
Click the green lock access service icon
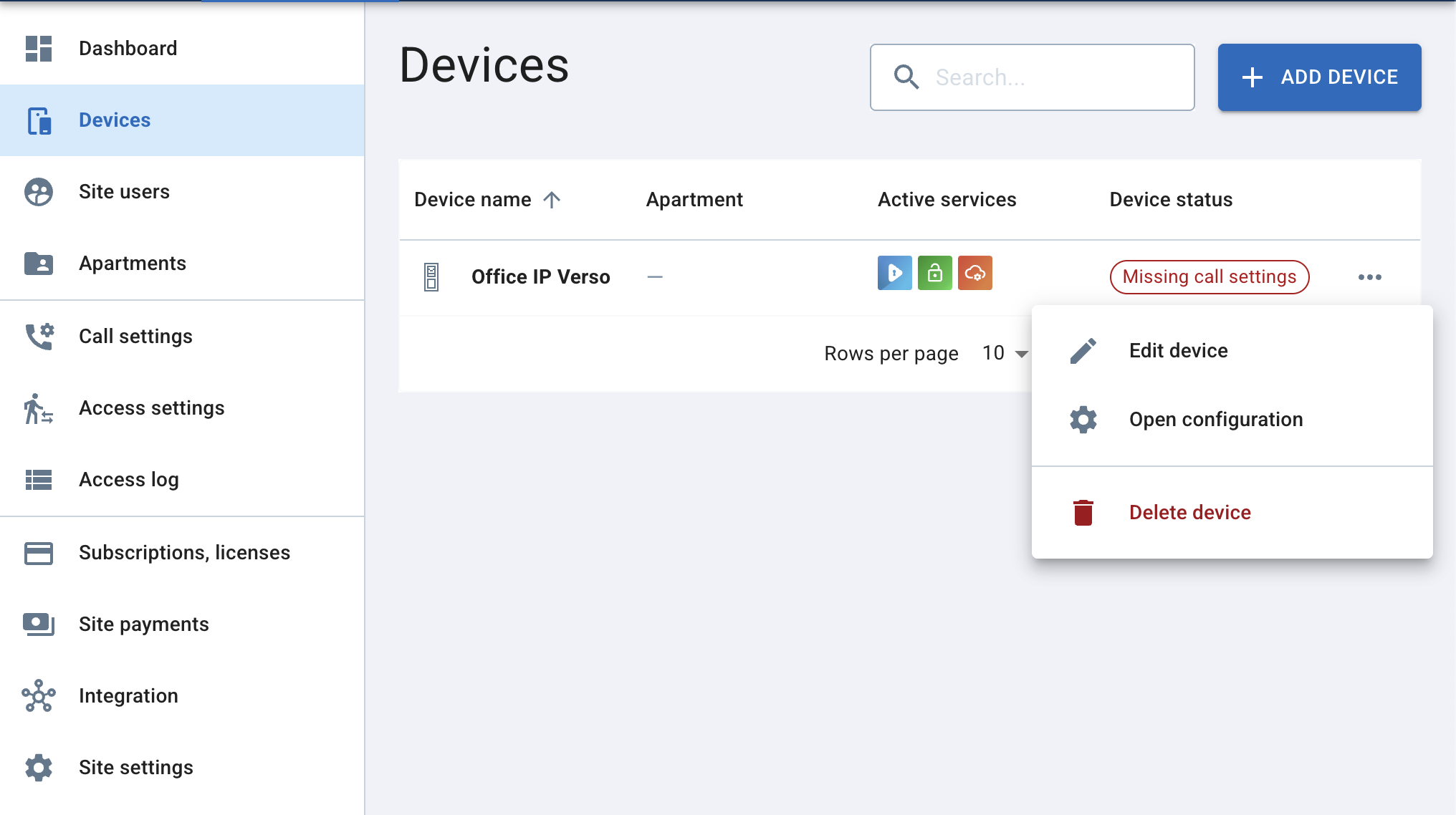click(x=934, y=273)
